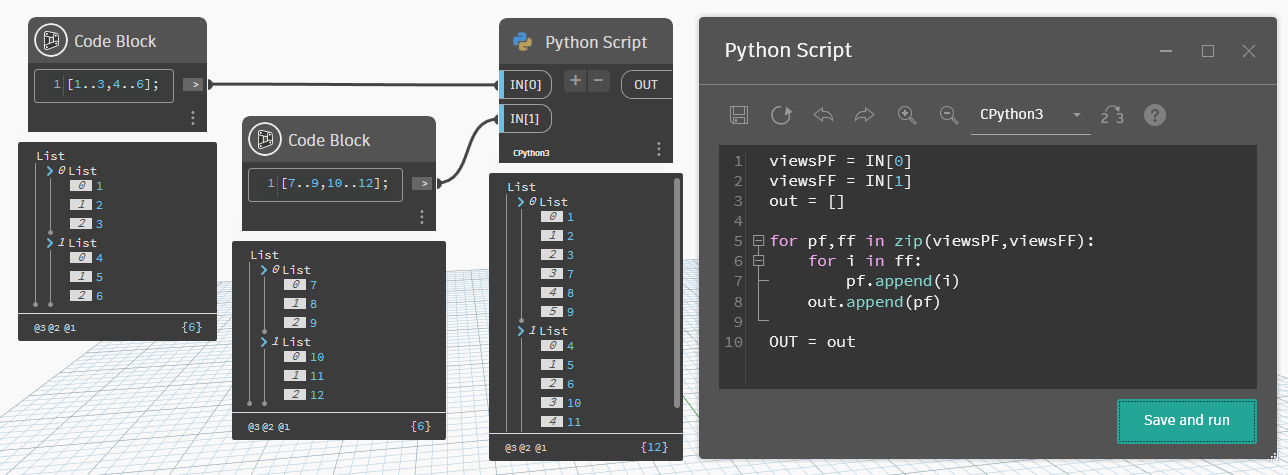1288x475 pixels.
Task: Open the first Code Block's options menu
Action: click(x=193, y=118)
